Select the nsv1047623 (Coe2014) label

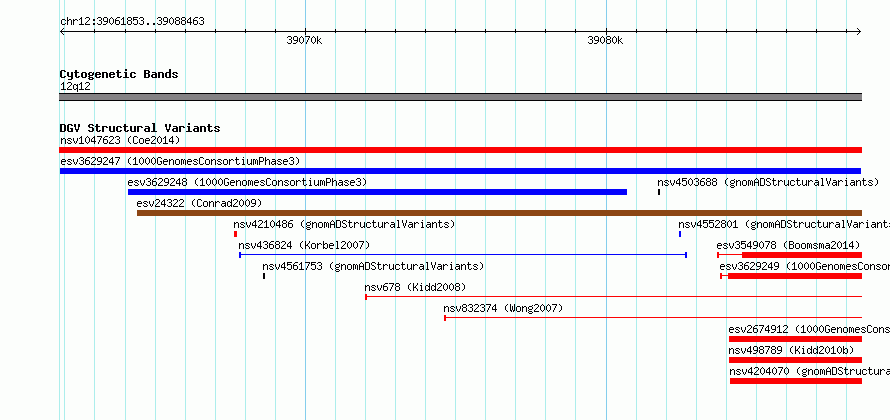(120, 140)
